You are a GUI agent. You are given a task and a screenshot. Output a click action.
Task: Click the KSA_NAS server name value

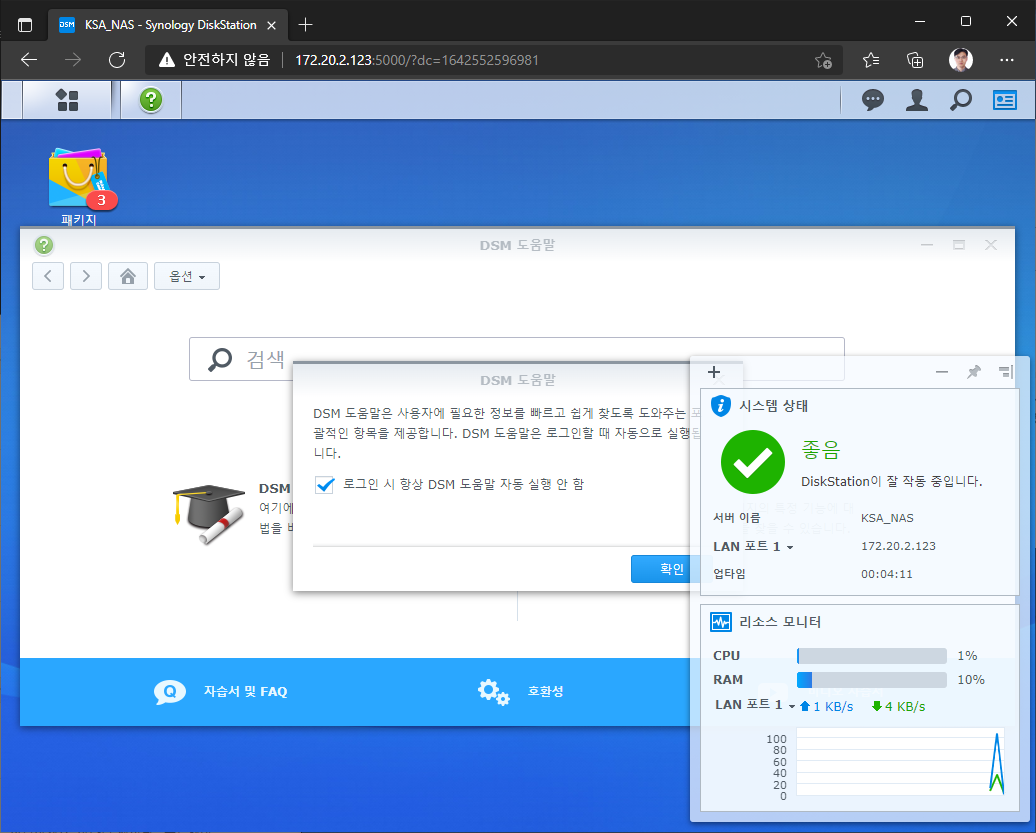tap(887, 518)
